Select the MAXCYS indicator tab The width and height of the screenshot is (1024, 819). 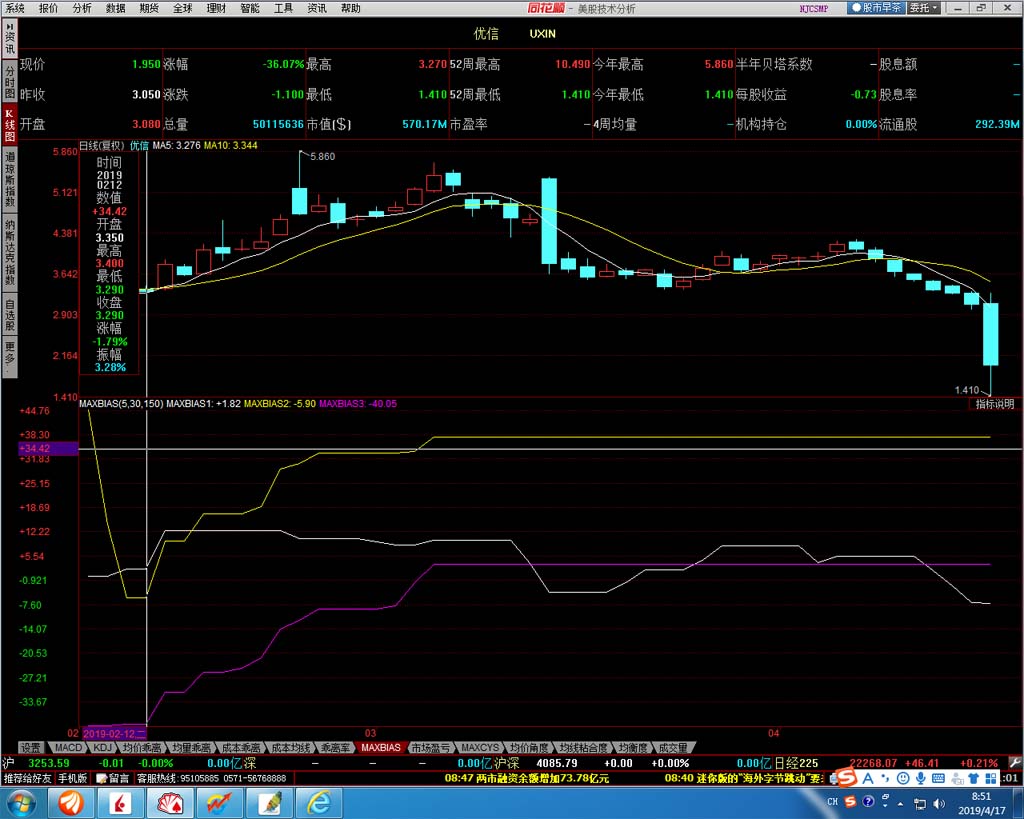(480, 748)
